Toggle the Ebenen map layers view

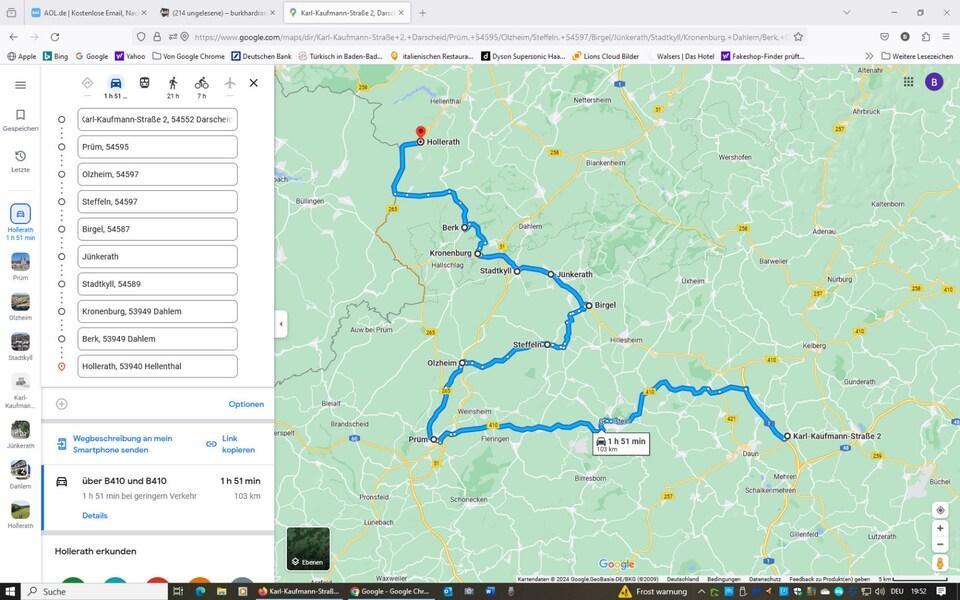coord(308,548)
